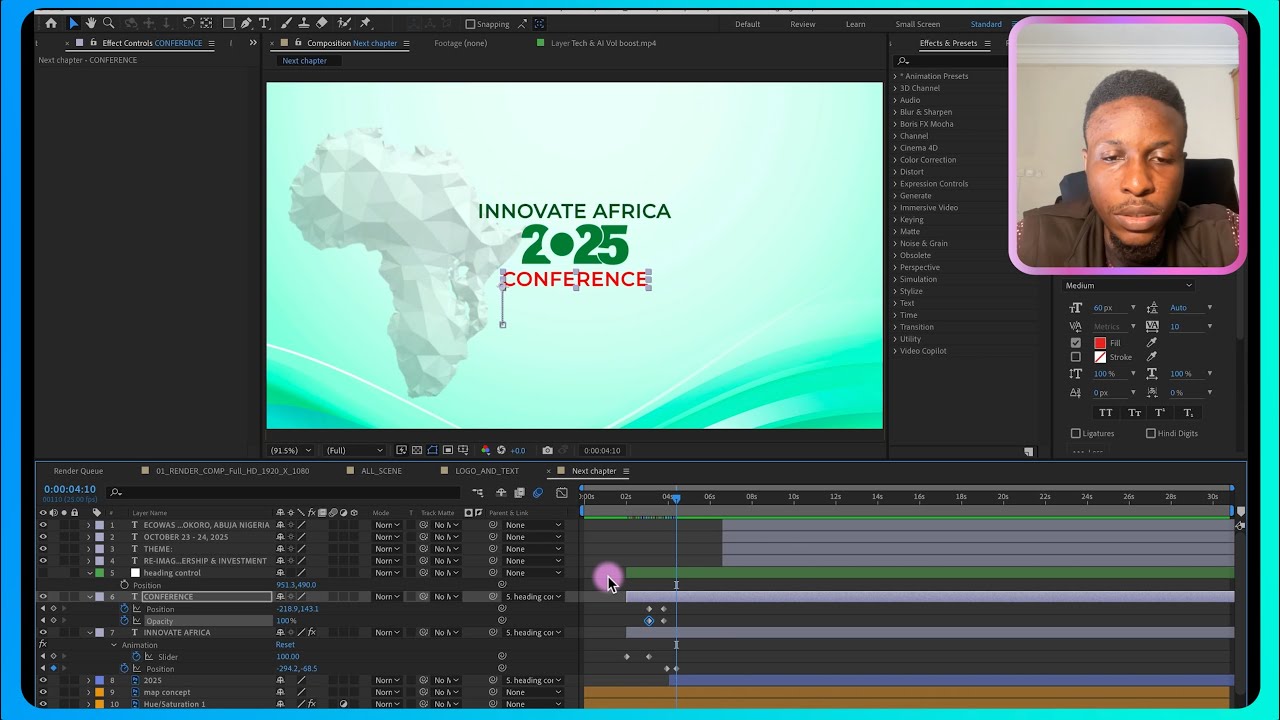The width and height of the screenshot is (1280, 720).
Task: Apply Small Caps text style
Action: click(1134, 413)
